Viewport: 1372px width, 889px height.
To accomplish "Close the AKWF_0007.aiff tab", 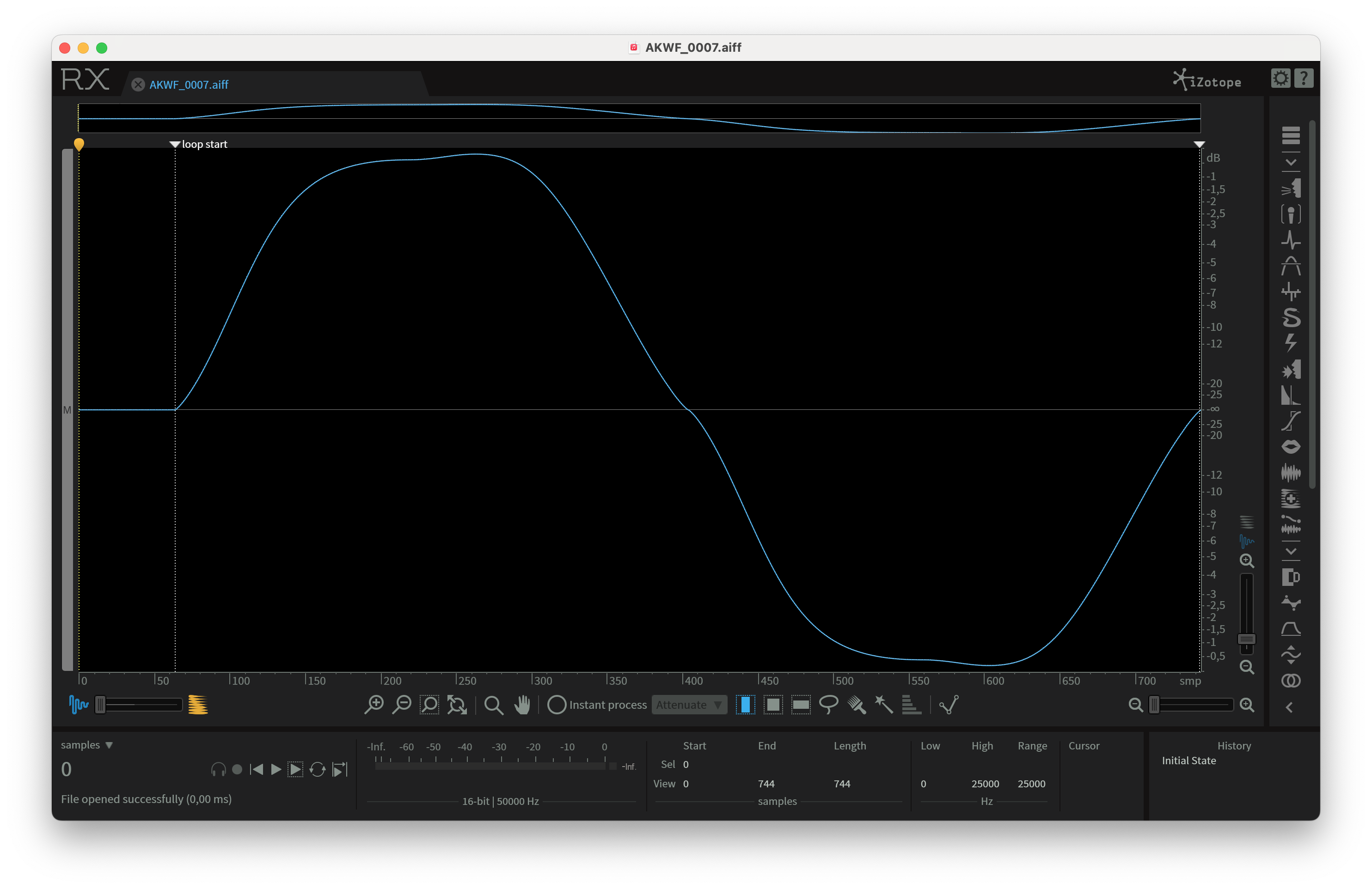I will coord(138,85).
